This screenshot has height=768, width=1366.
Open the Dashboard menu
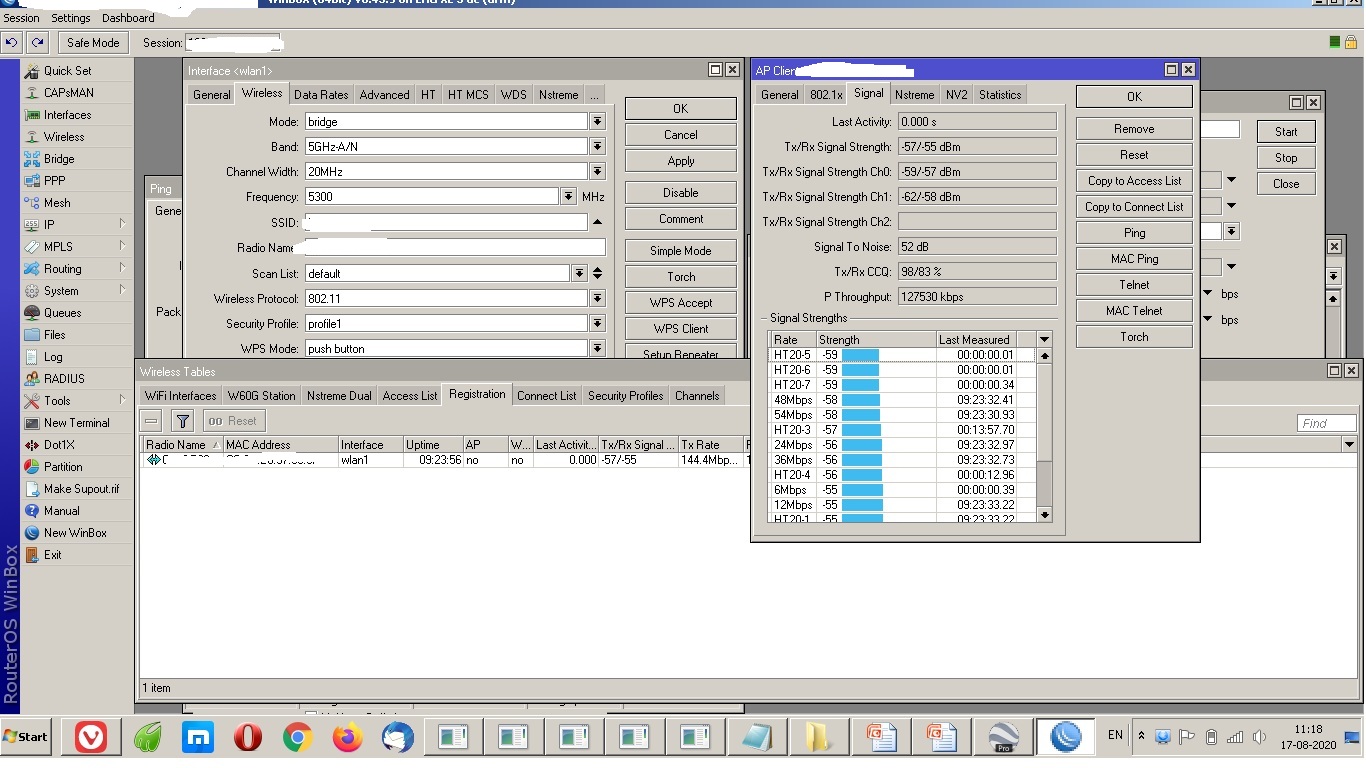pyautogui.click(x=128, y=18)
